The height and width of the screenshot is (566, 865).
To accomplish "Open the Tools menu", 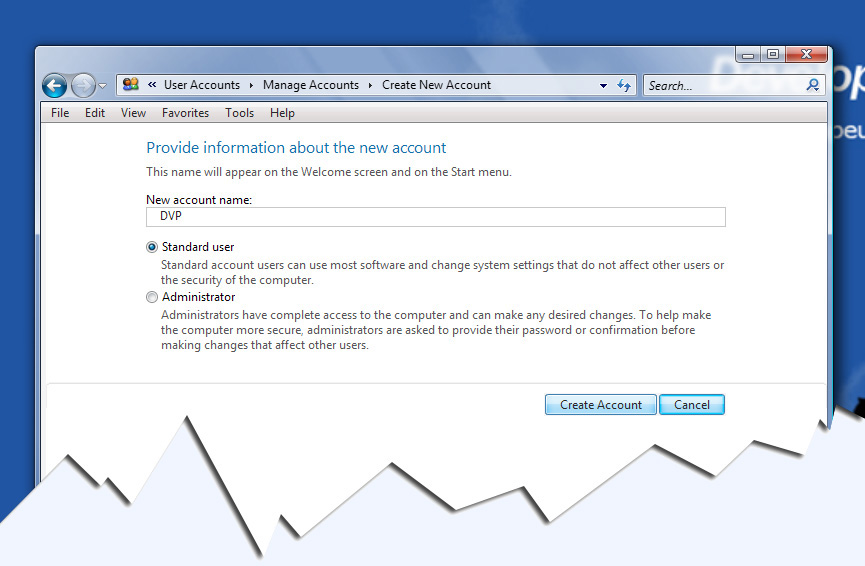I will 239,113.
